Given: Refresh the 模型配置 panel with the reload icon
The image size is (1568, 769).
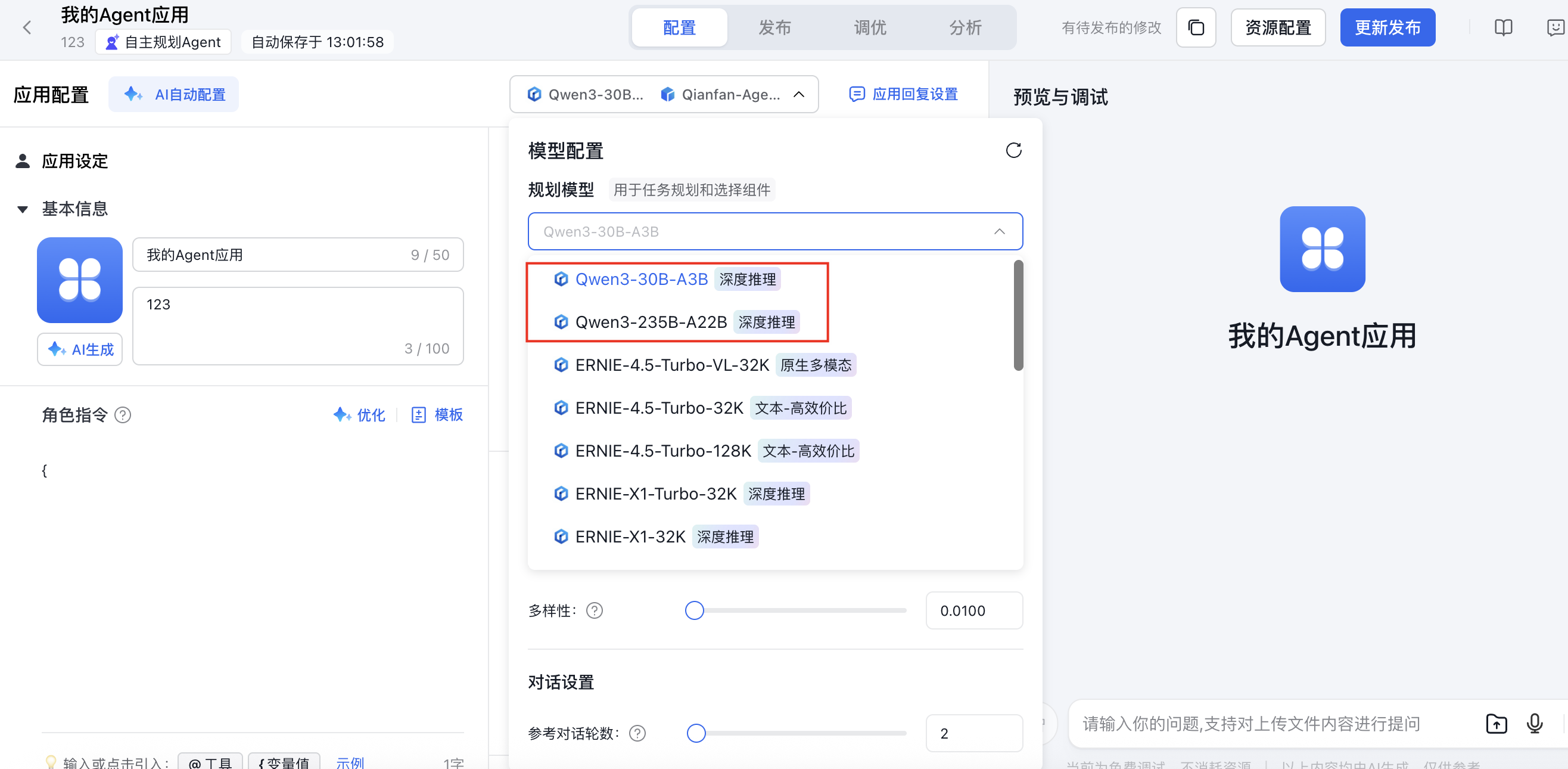Looking at the screenshot, I should [1013, 150].
